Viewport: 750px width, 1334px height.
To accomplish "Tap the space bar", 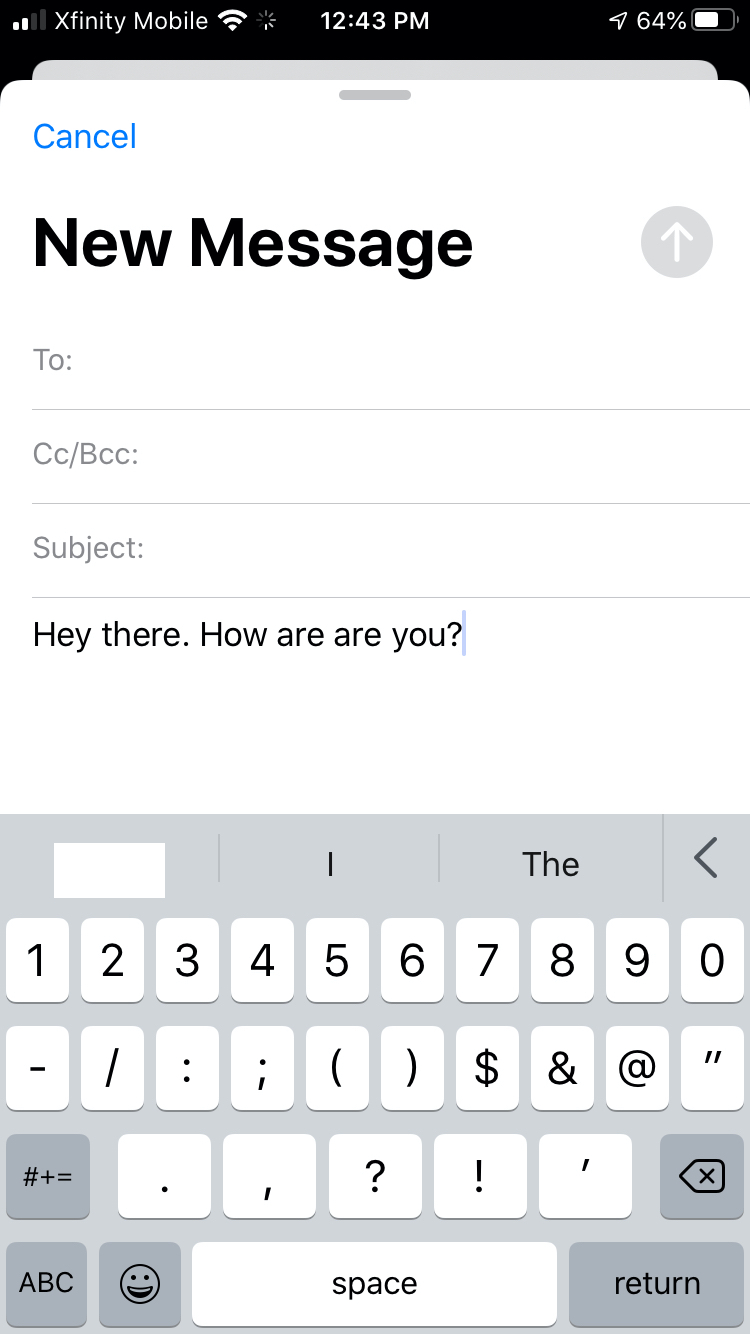I will (374, 1283).
